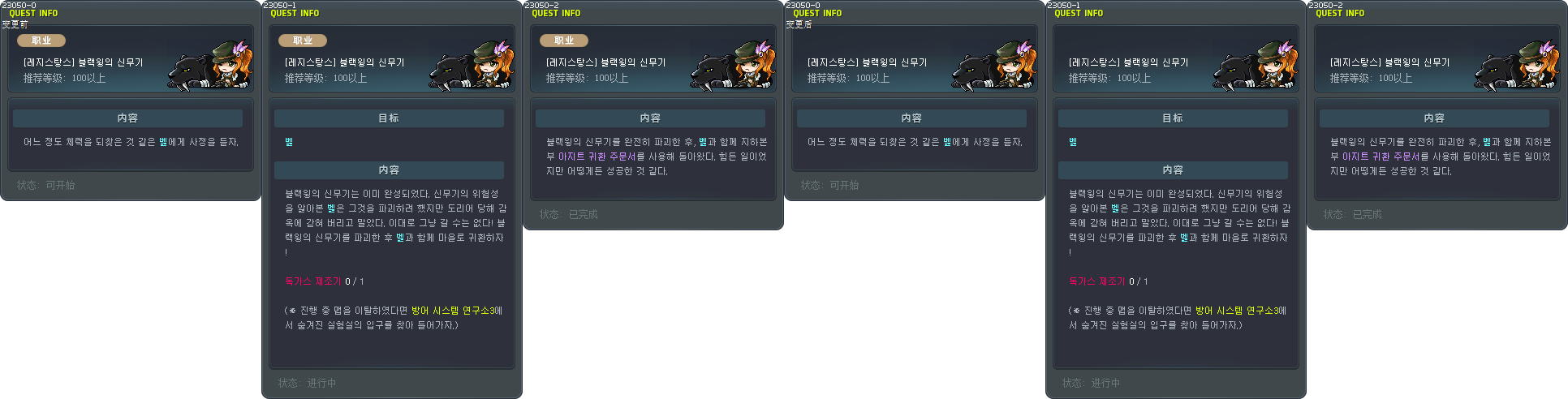The image size is (1568, 399).
Task: Click 内容 header in the 变更后 panel
Action: point(911,118)
